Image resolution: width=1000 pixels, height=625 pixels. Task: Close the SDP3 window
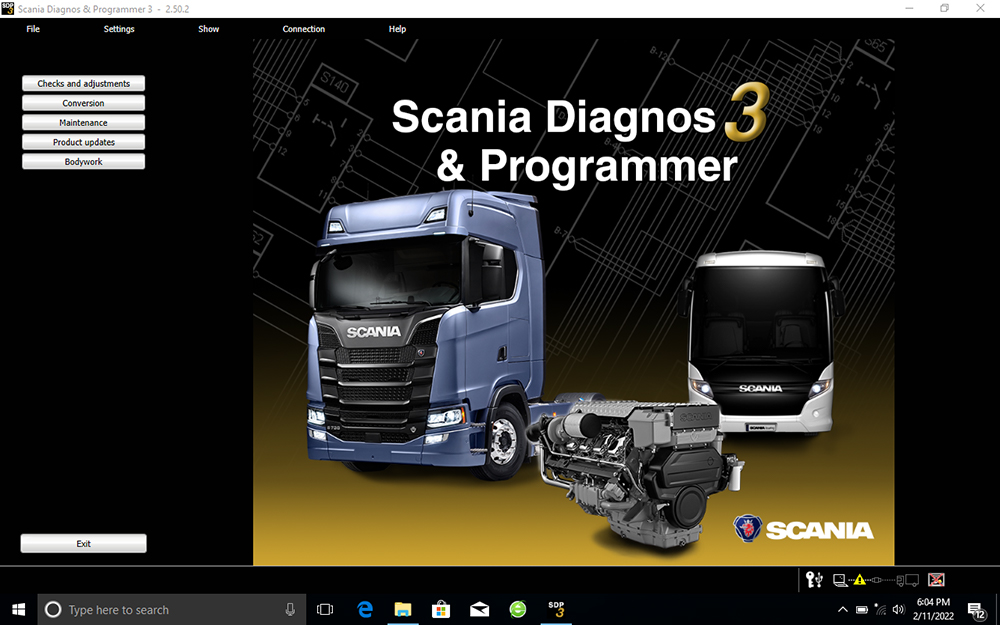(x=980, y=8)
